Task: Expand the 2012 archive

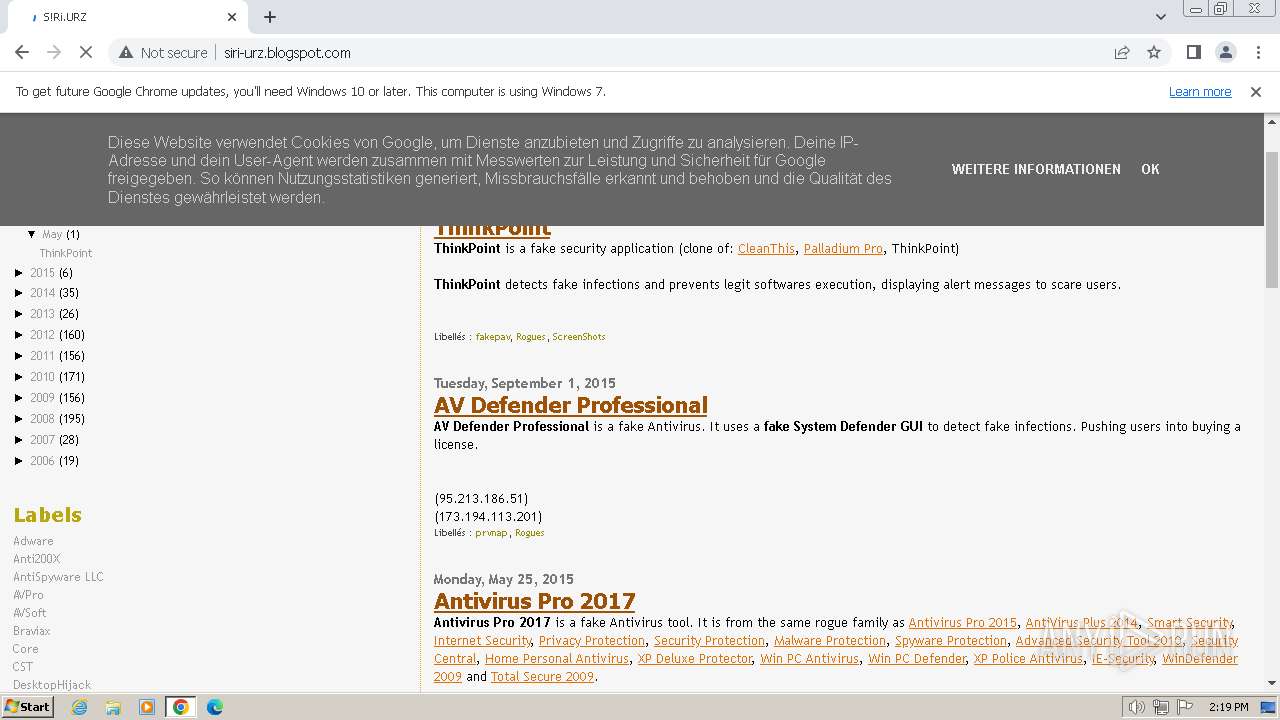Action: point(19,335)
